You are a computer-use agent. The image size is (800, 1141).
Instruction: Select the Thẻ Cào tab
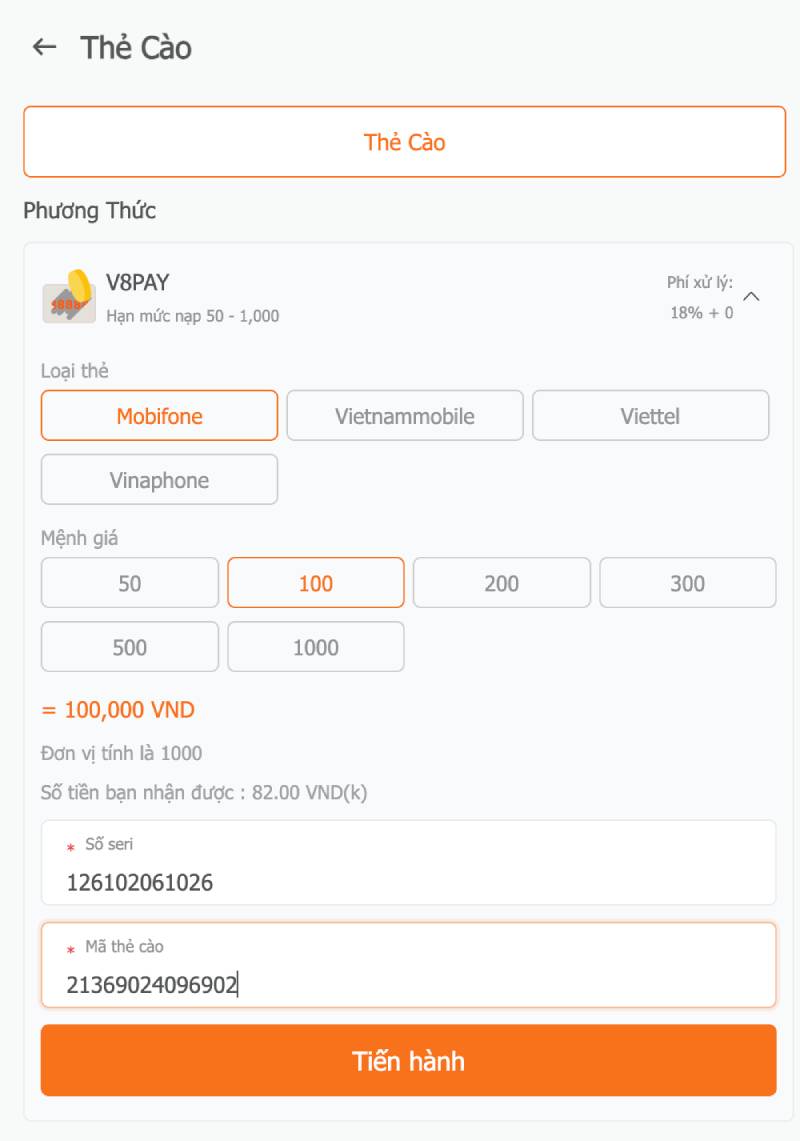404,142
